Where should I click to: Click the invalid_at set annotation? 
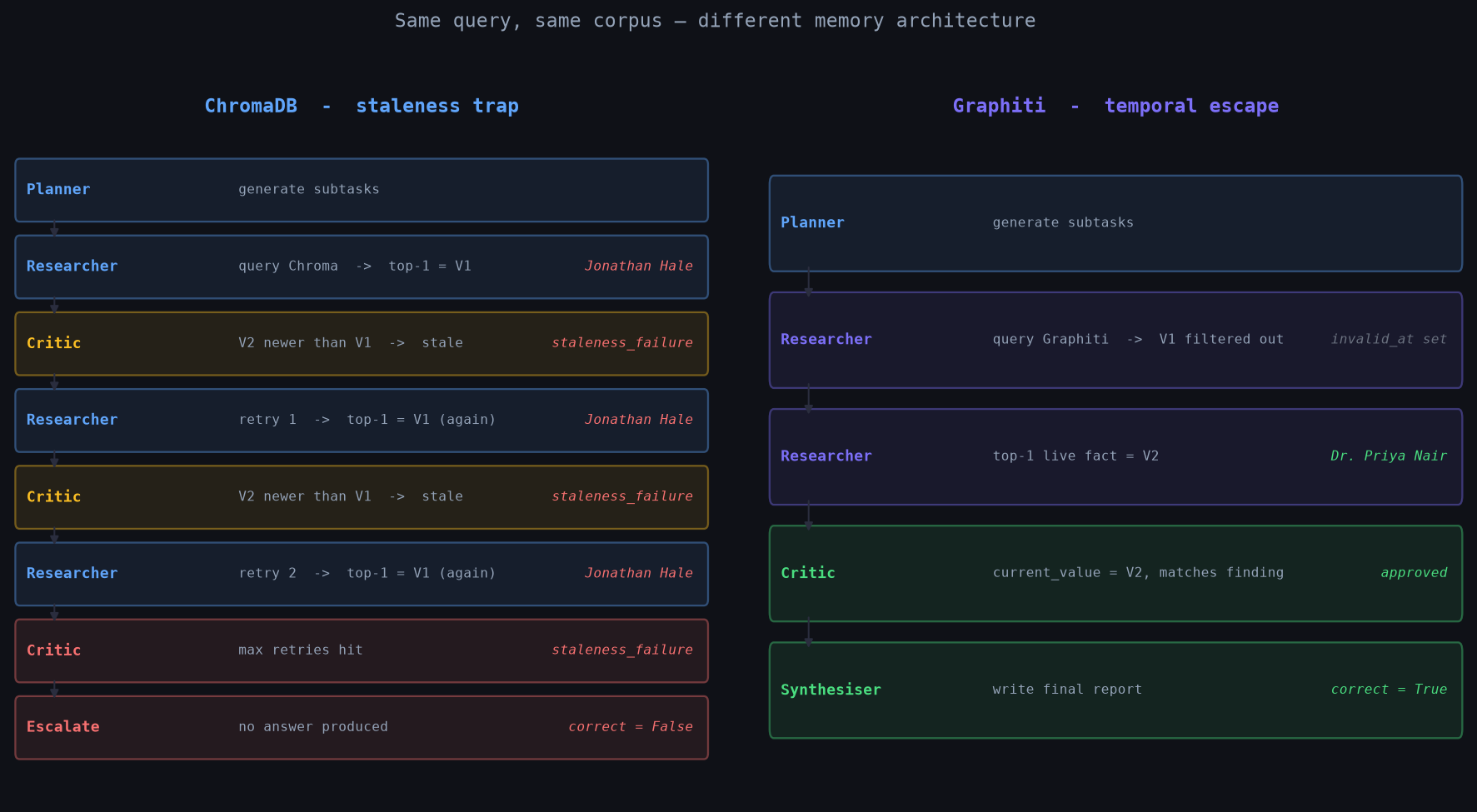click(x=1389, y=339)
